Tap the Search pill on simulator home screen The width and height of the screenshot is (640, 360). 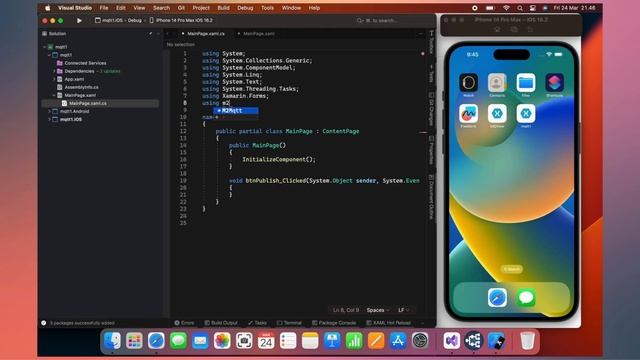[511, 269]
